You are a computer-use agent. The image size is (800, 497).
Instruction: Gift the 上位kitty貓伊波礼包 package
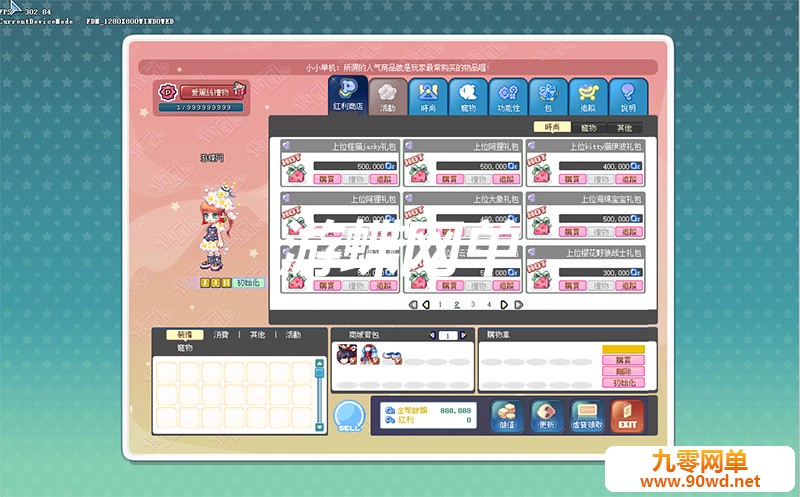601,179
